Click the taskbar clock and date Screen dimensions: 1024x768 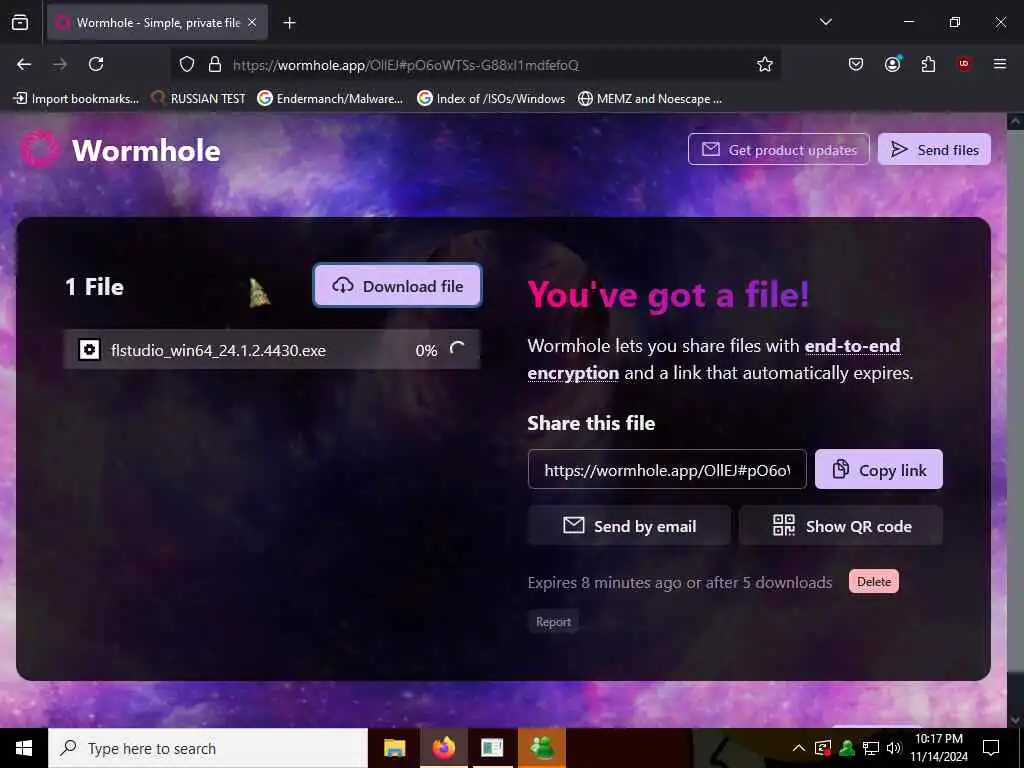point(939,748)
